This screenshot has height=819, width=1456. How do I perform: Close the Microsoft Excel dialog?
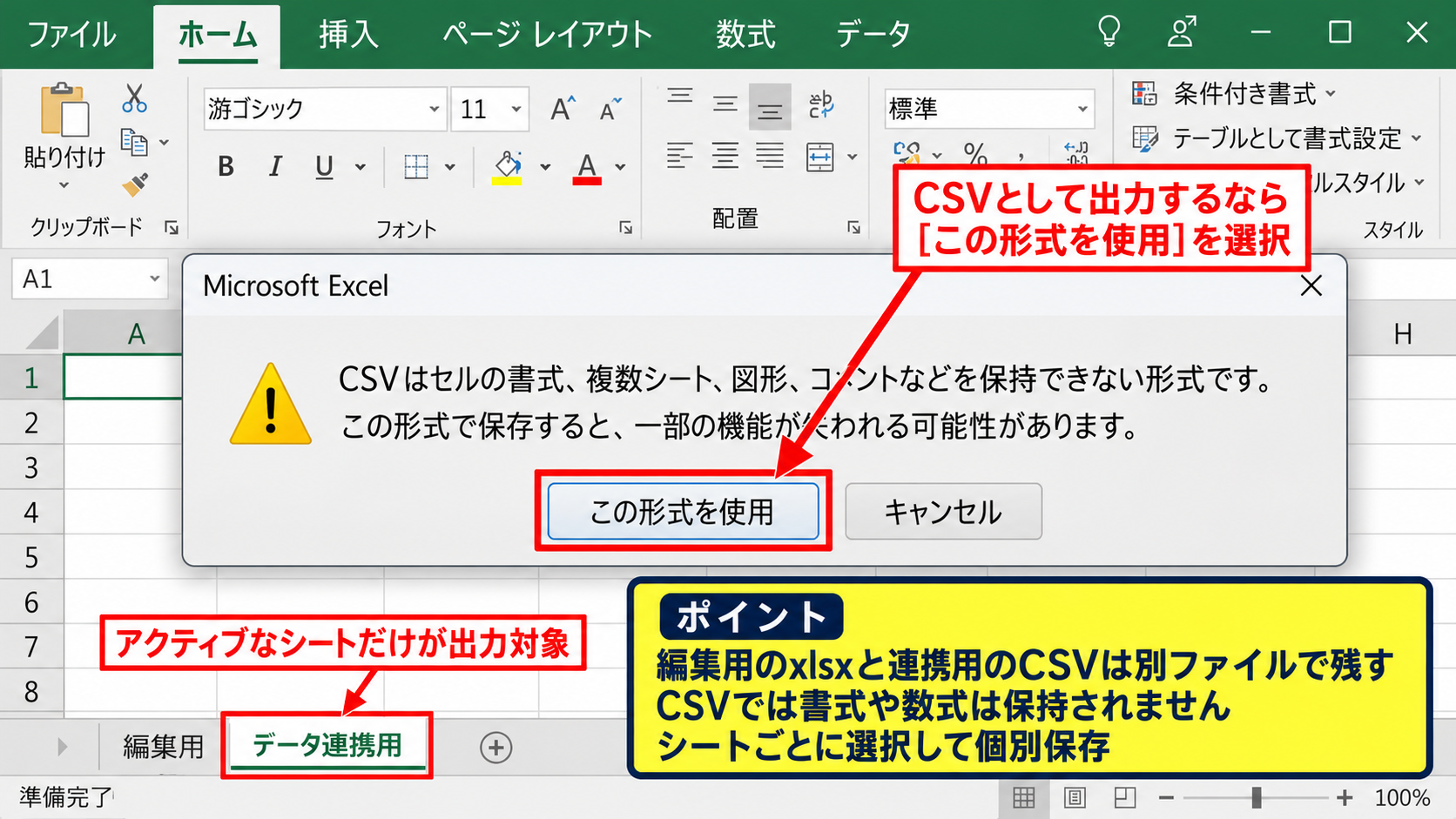pyautogui.click(x=1311, y=285)
